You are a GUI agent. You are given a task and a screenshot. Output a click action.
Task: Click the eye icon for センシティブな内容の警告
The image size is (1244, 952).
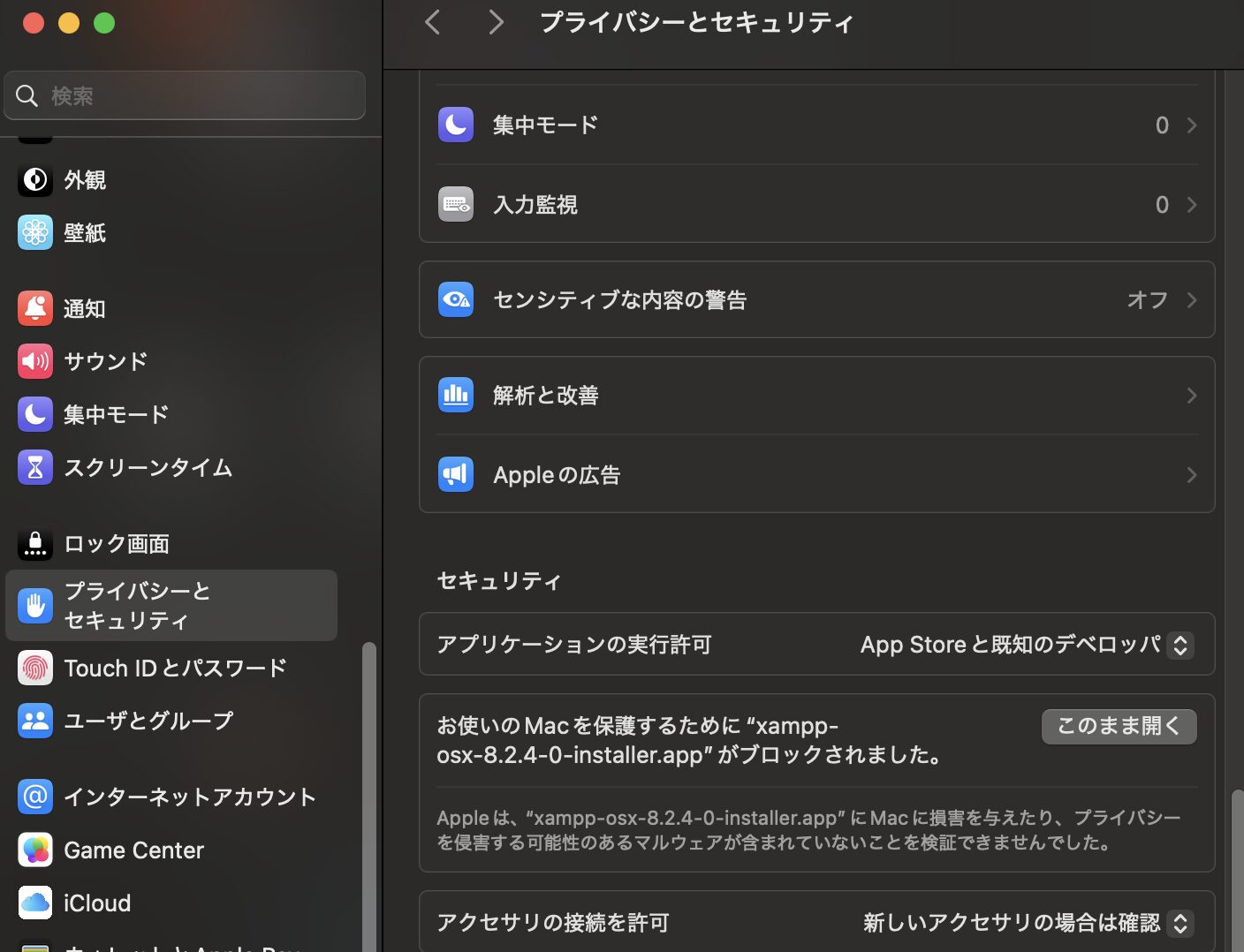[x=456, y=300]
